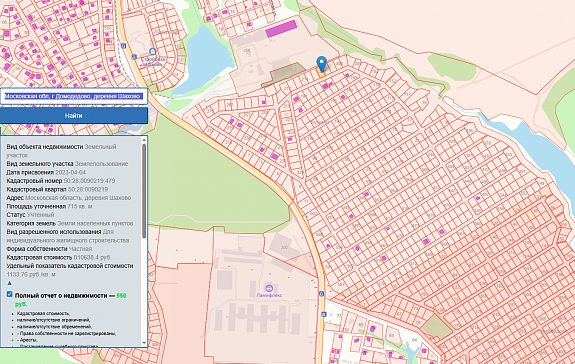Click the Аресты bullet item

(x=27, y=340)
